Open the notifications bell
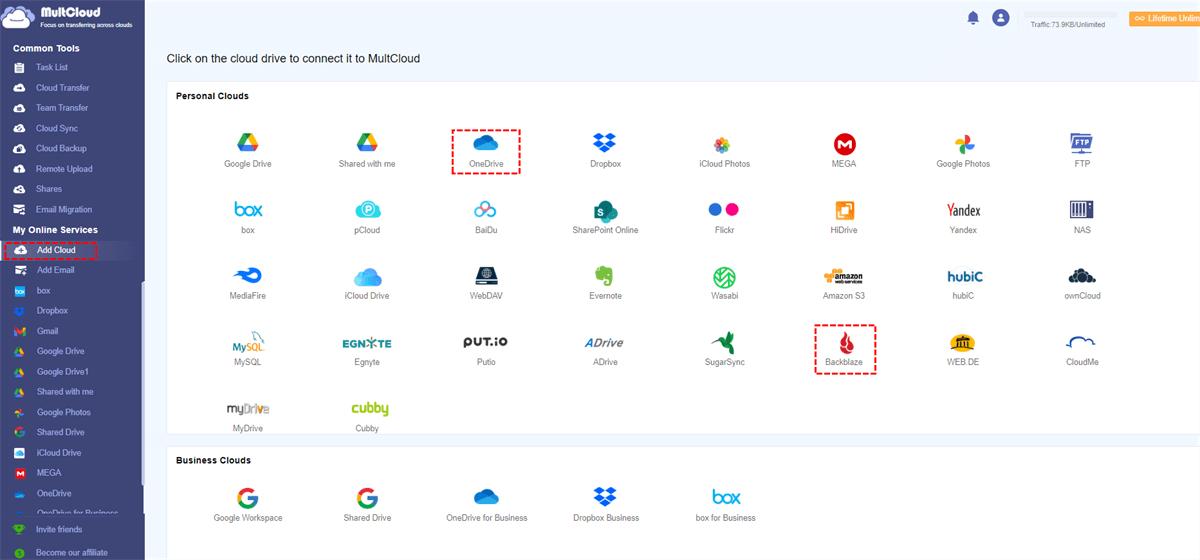Image resolution: width=1200 pixels, height=560 pixels. [972, 18]
